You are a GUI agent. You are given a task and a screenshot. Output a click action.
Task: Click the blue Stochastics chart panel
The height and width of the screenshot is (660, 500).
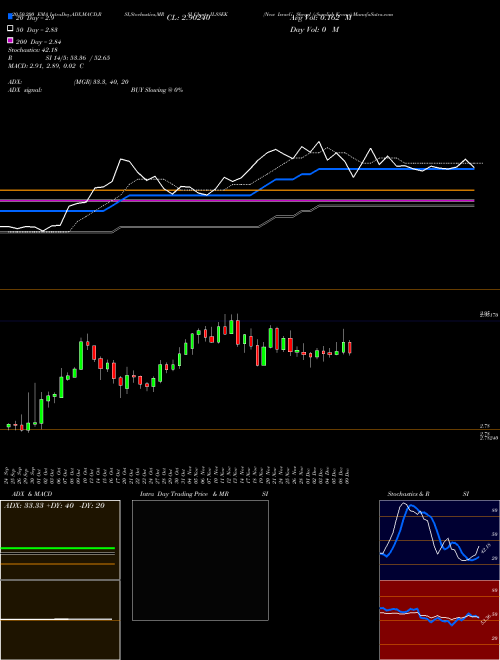[439, 540]
